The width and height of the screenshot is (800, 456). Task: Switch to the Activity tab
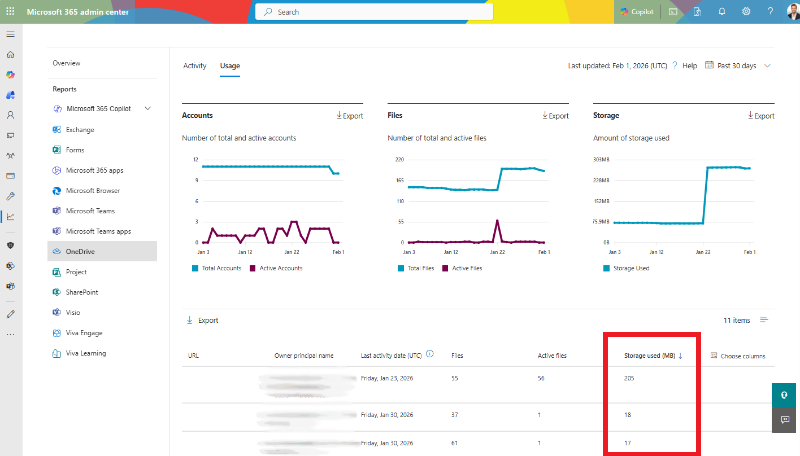[194, 66]
